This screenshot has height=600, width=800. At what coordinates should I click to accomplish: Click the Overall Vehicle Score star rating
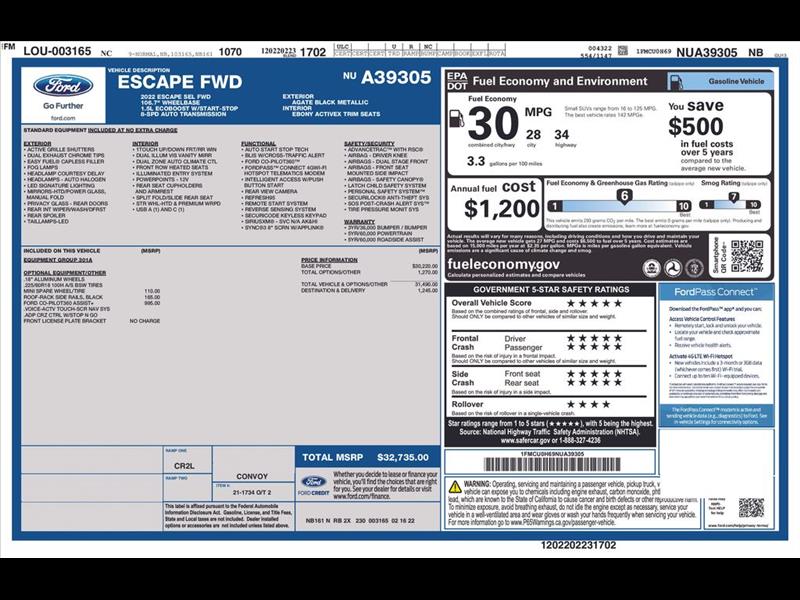pos(594,303)
